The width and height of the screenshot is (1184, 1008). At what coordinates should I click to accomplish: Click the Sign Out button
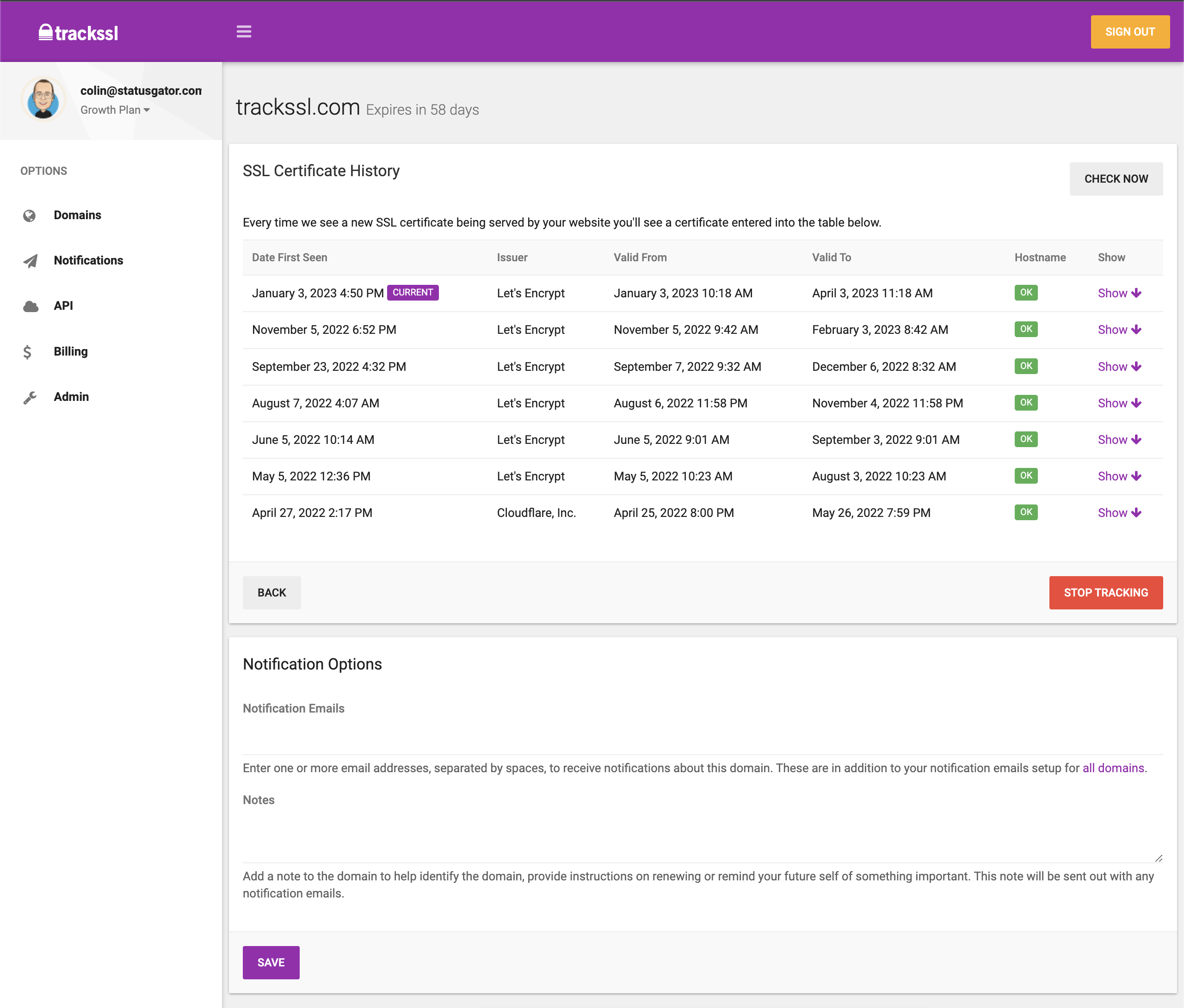1129,32
